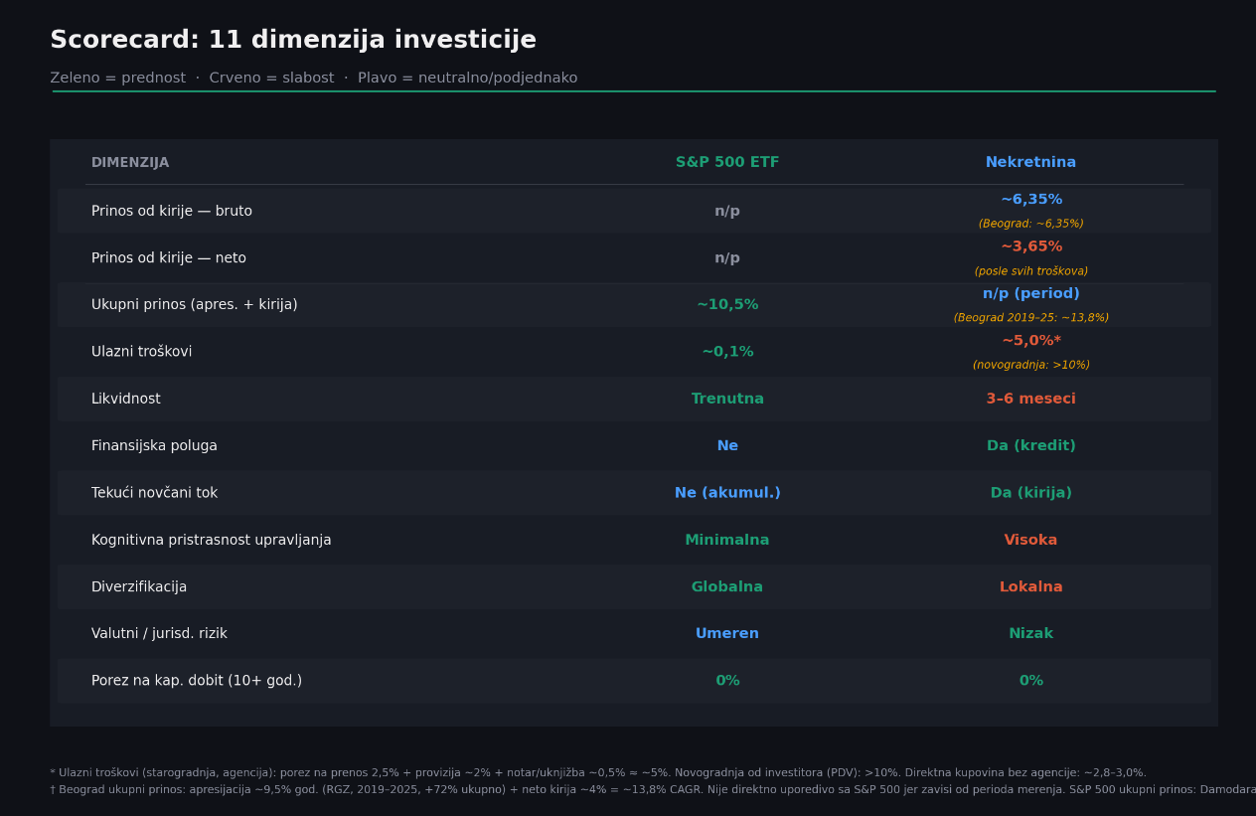Image resolution: width=1256 pixels, height=816 pixels.
Task: Select the row label "Prinos od kirije — neto"
Action: click(x=169, y=258)
